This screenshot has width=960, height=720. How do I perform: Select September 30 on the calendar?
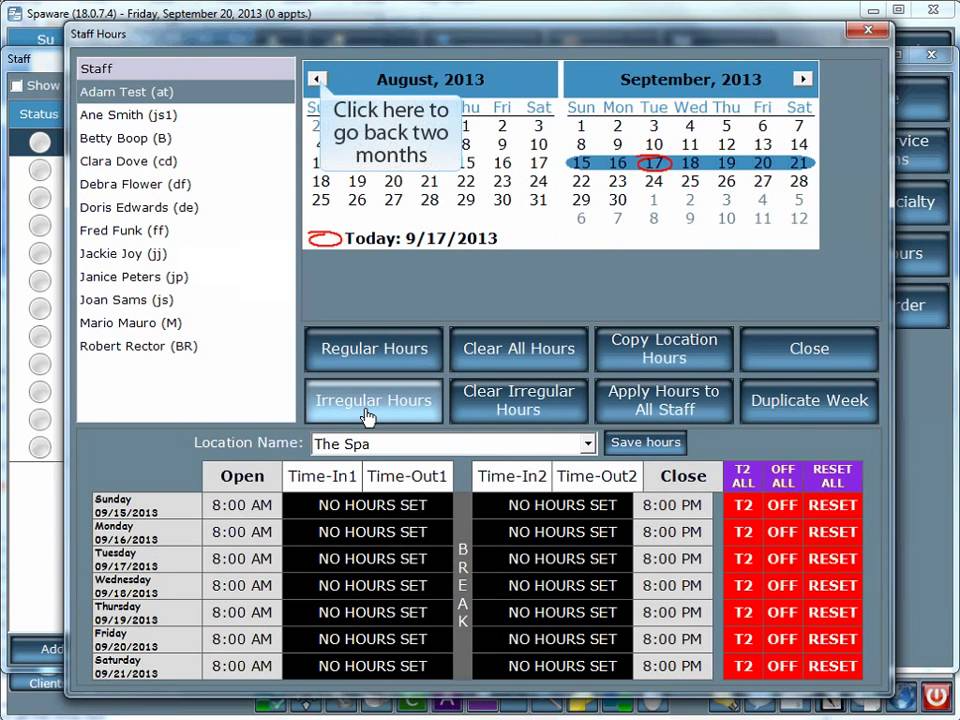[x=617, y=200]
